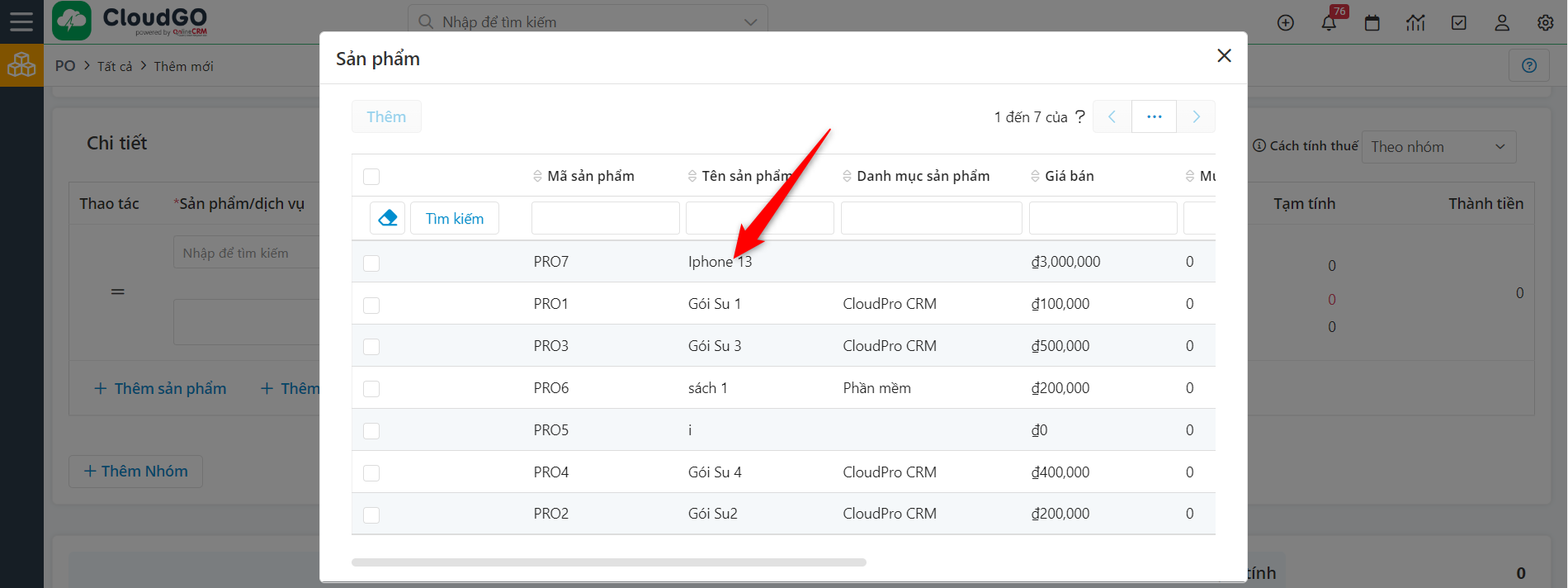Open the settings gear icon

point(1545,23)
